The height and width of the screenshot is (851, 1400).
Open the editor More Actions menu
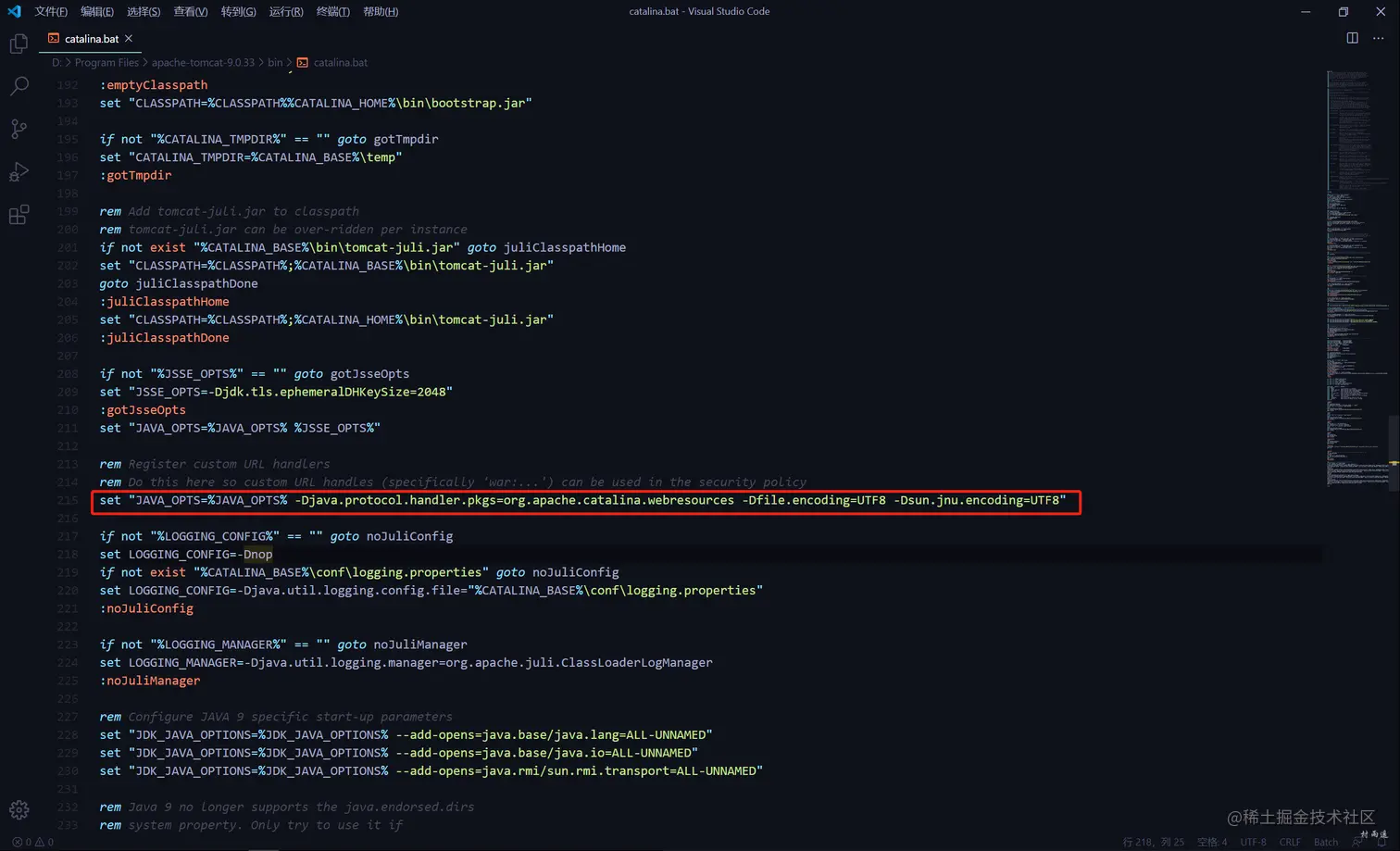coord(1378,38)
